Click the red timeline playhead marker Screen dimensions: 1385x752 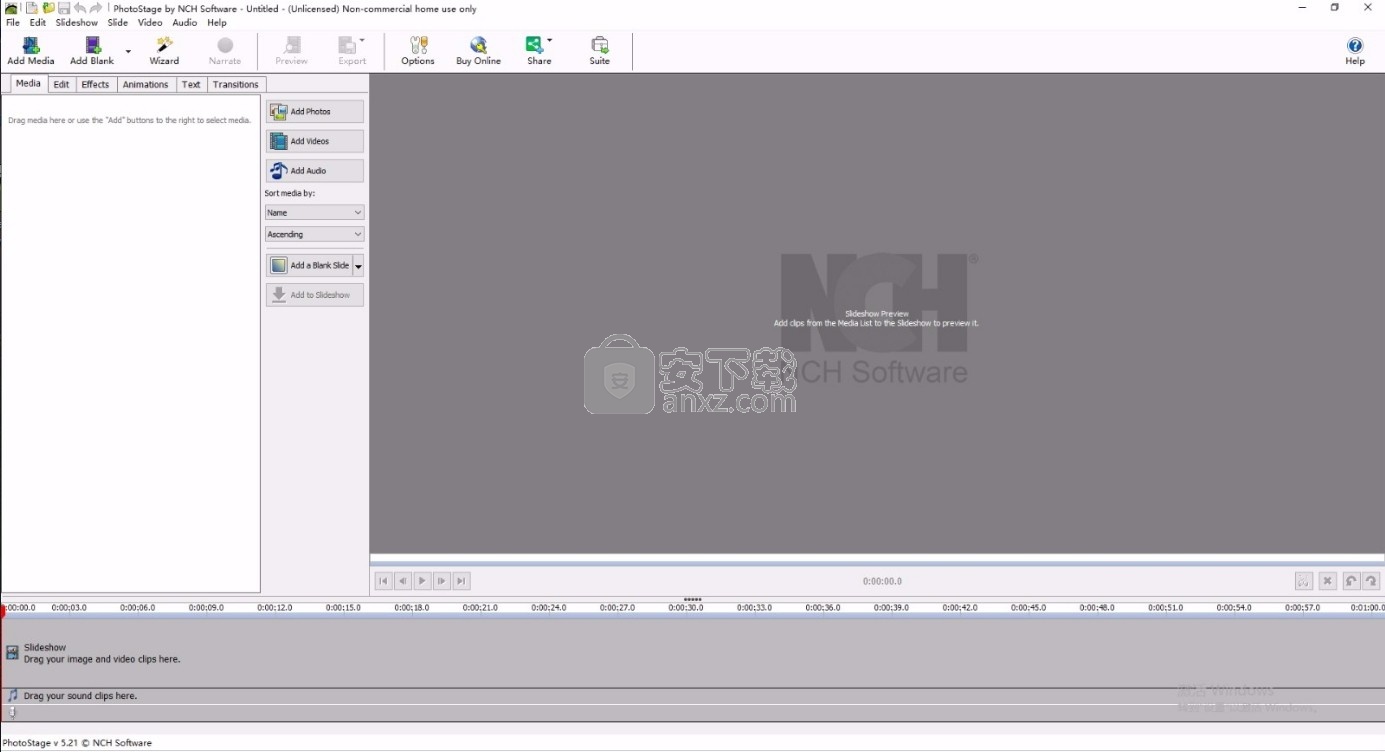[3, 611]
